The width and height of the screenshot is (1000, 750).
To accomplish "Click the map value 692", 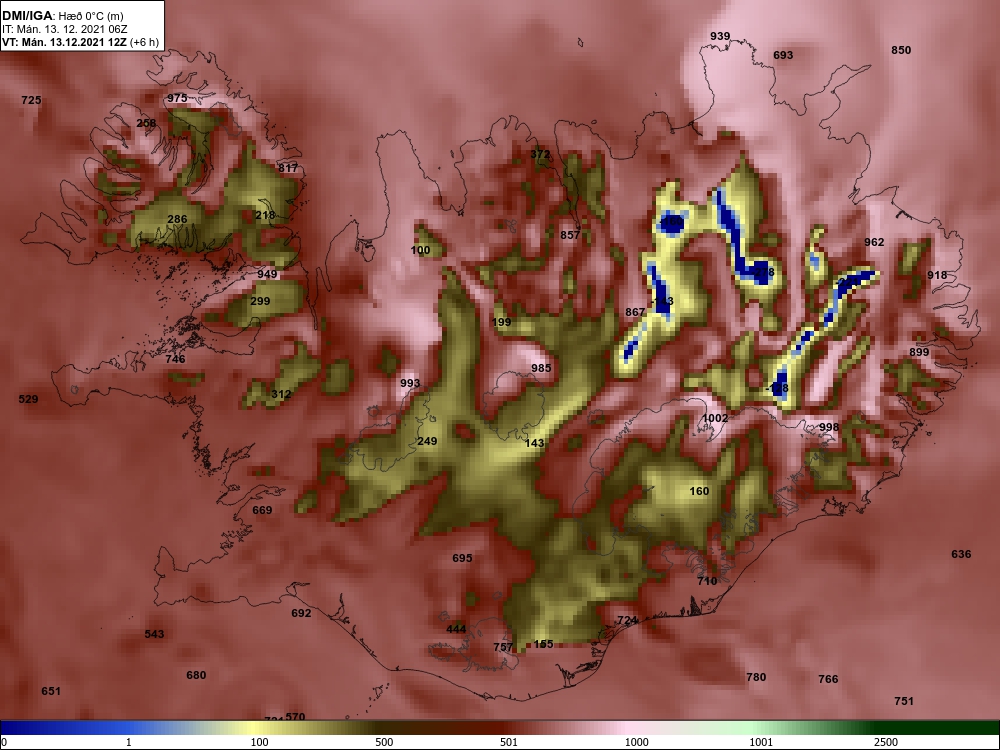I will click(301, 614).
